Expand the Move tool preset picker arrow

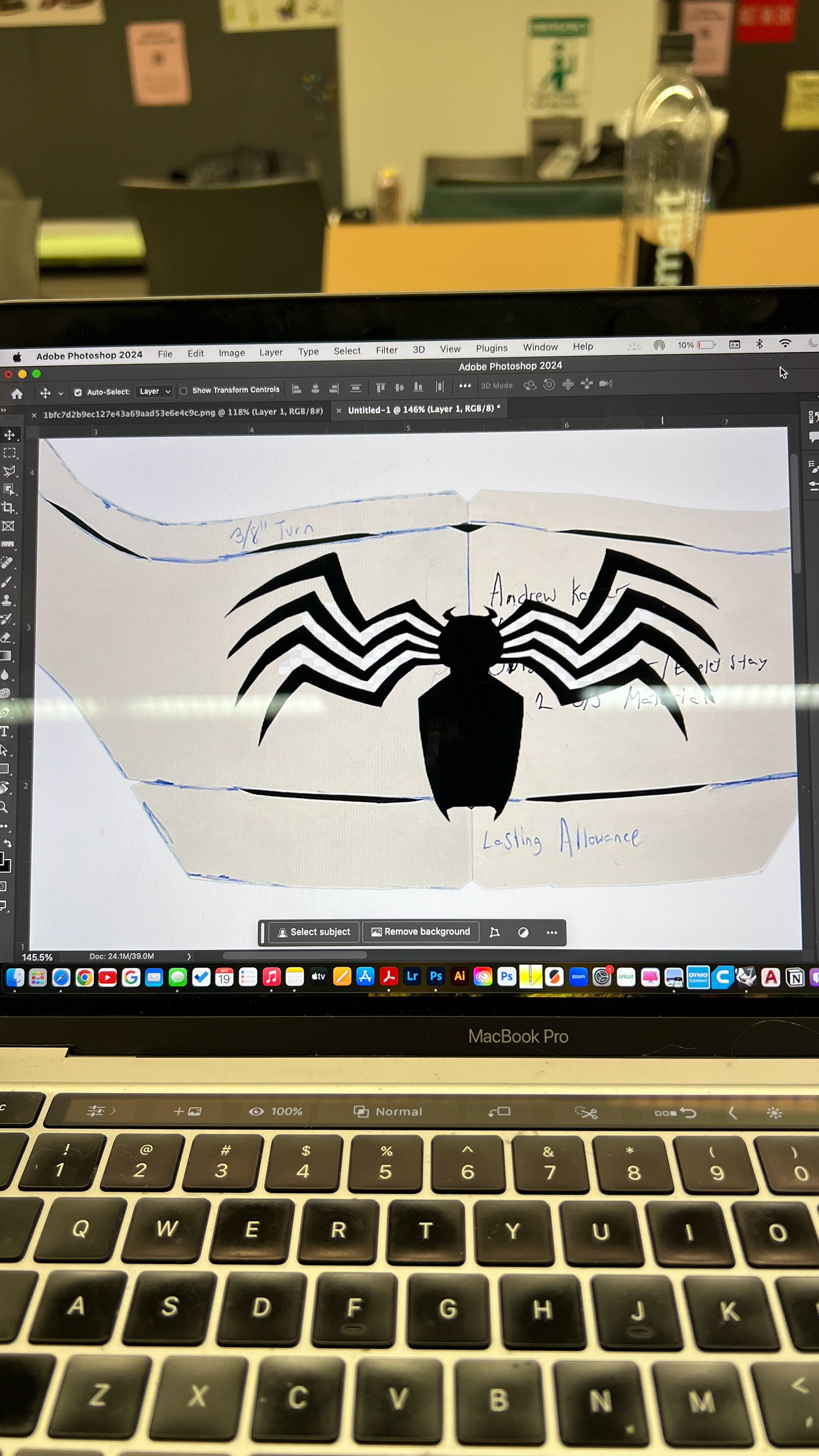pyautogui.click(x=61, y=393)
